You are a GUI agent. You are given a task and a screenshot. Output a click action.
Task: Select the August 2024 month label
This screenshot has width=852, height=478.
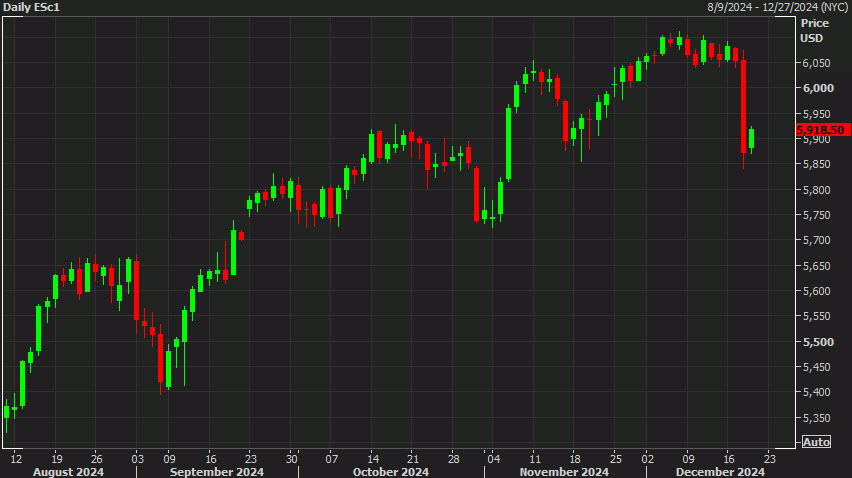[x=68, y=471]
